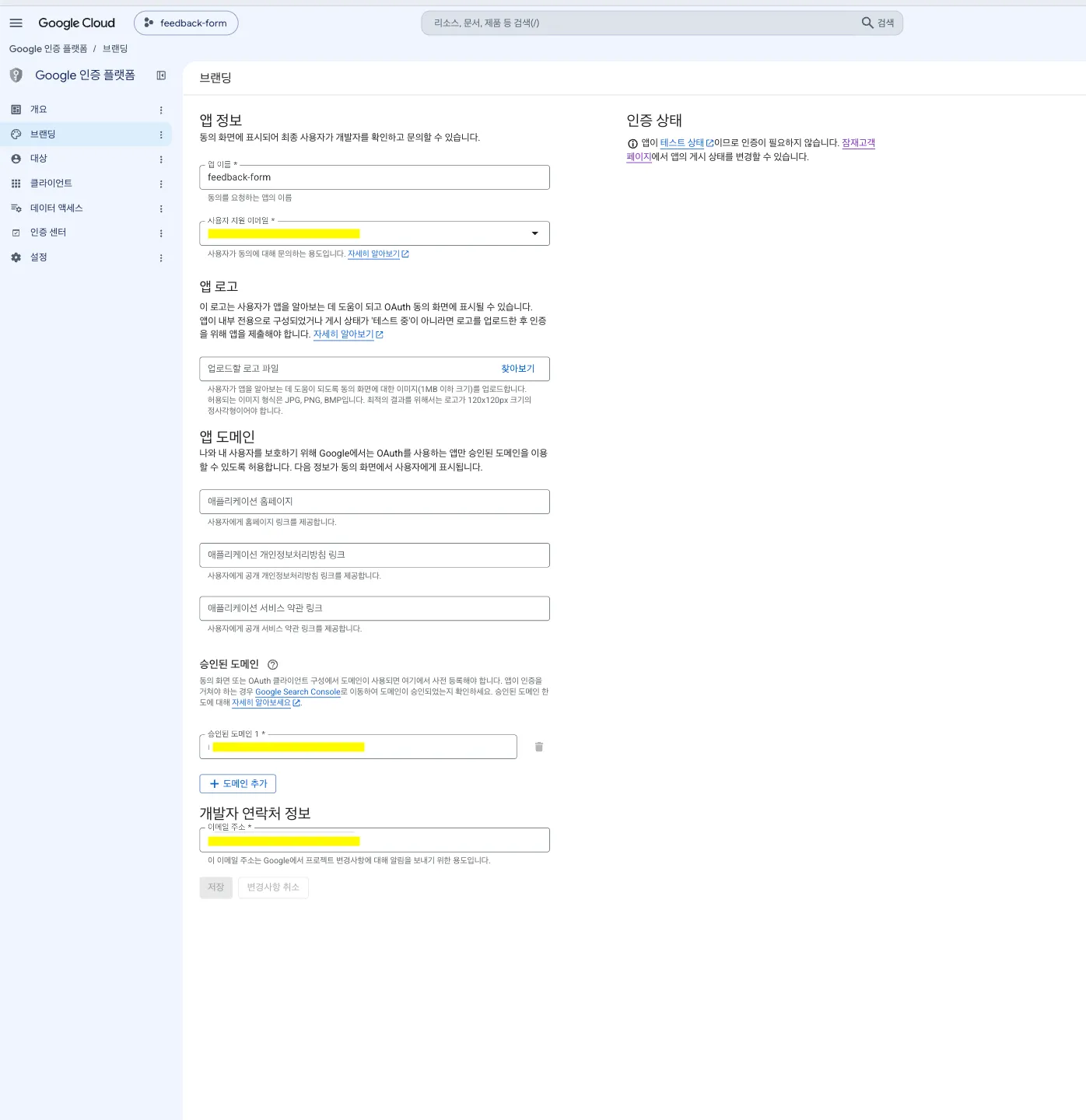
Task: Click 찾아보기 to browse for a logo
Action: (517, 369)
